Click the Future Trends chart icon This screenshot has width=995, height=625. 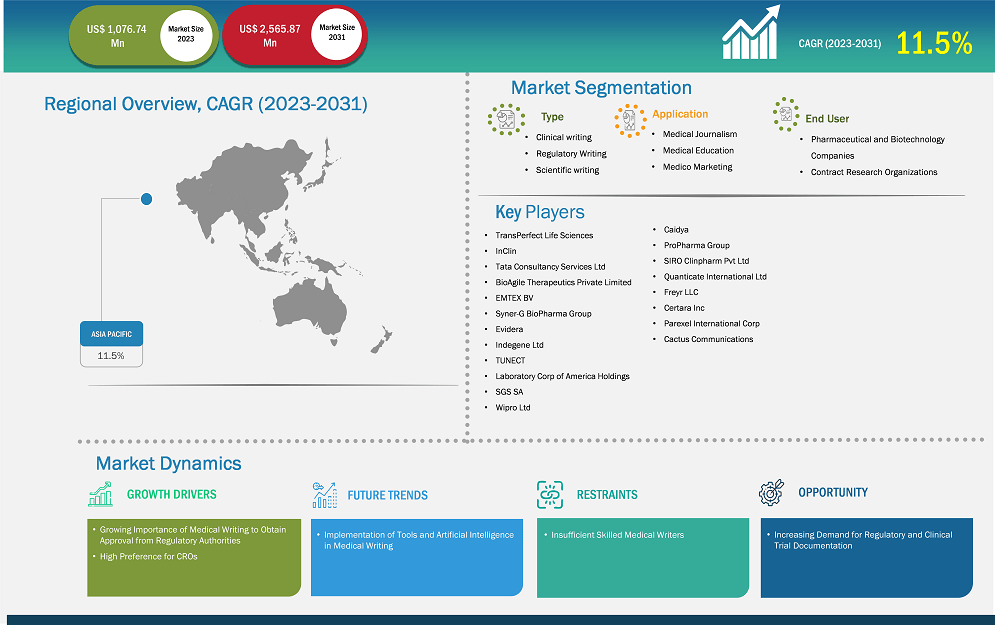click(324, 495)
